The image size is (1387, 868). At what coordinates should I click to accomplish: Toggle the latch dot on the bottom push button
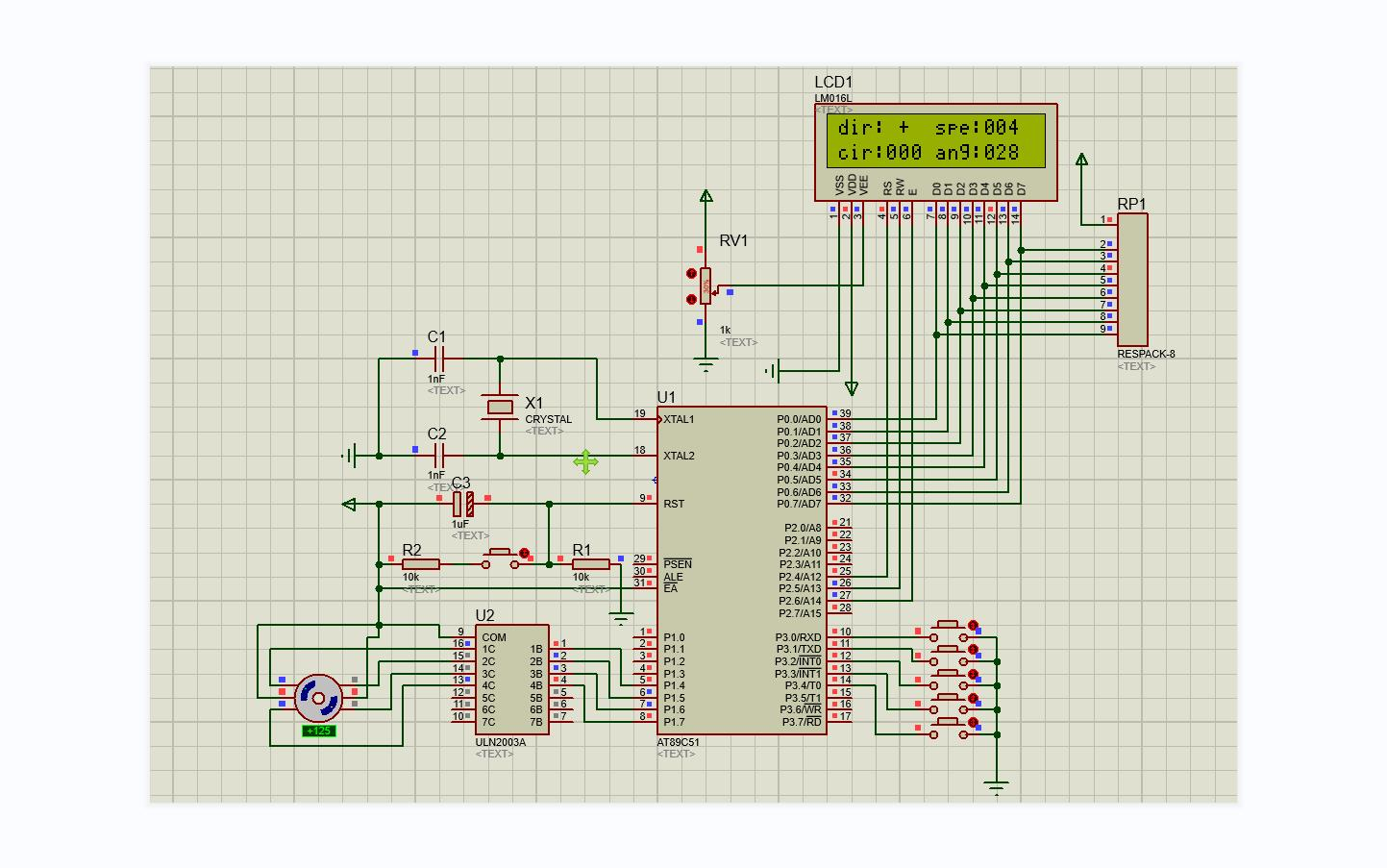click(x=973, y=722)
